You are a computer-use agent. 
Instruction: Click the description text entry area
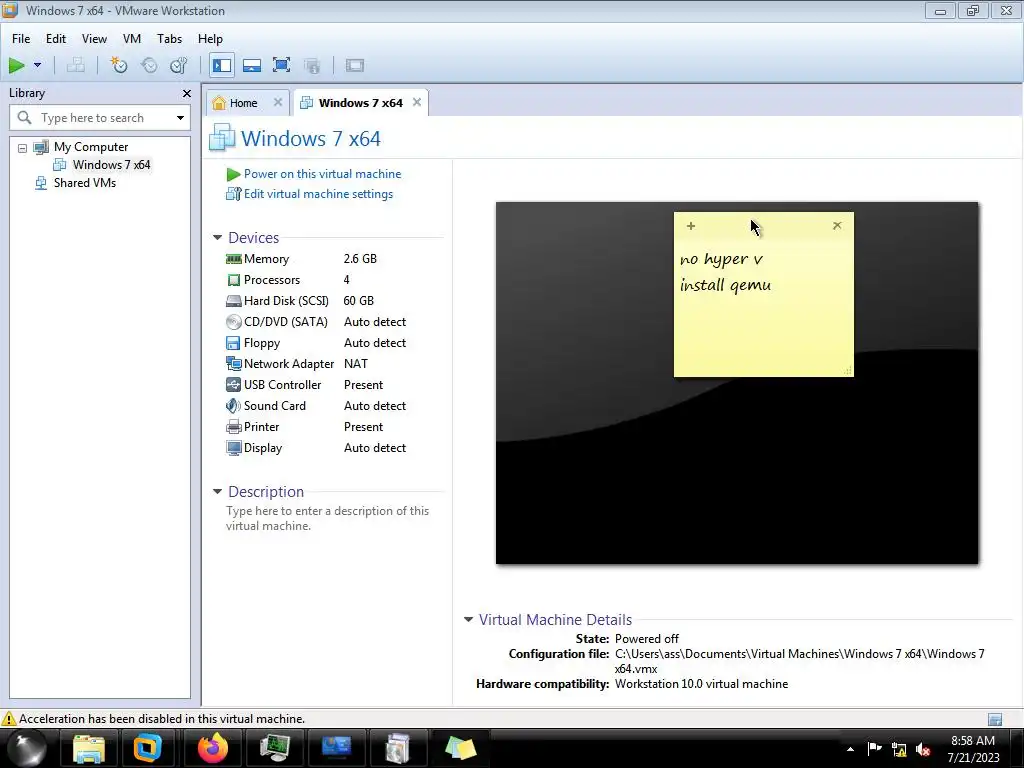coord(327,519)
